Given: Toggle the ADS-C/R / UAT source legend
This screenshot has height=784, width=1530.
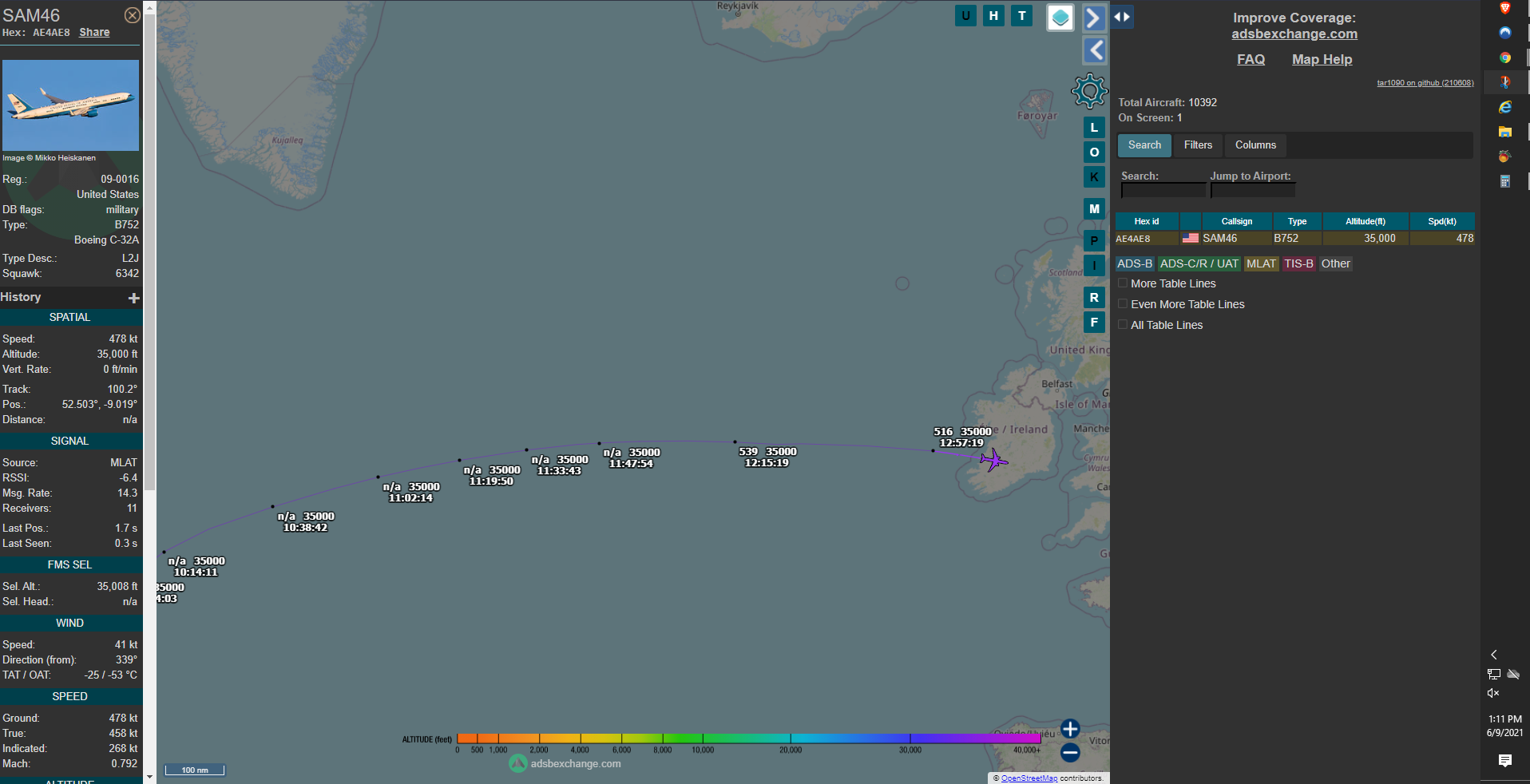Looking at the screenshot, I should click(x=1199, y=263).
